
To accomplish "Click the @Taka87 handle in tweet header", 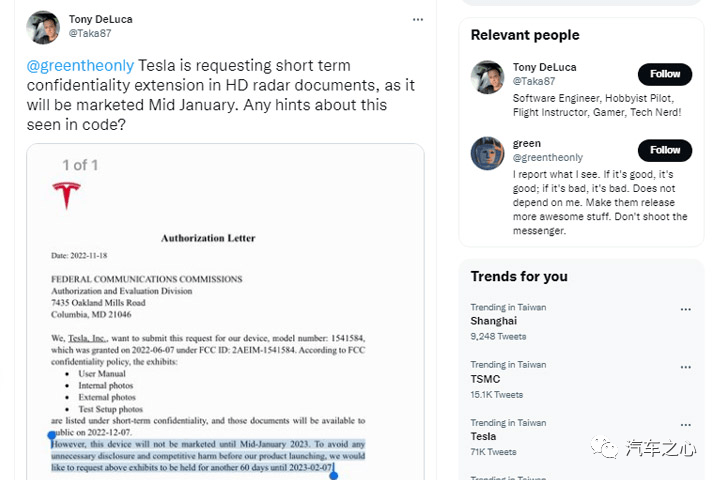I will pyautogui.click(x=87, y=33).
